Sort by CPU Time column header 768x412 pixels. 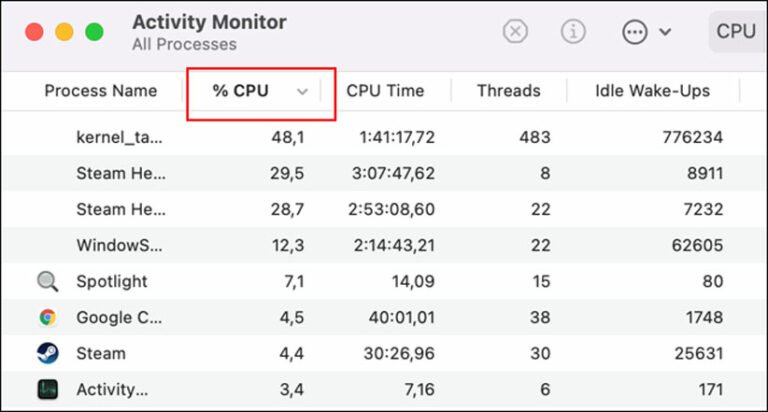pyautogui.click(x=385, y=91)
